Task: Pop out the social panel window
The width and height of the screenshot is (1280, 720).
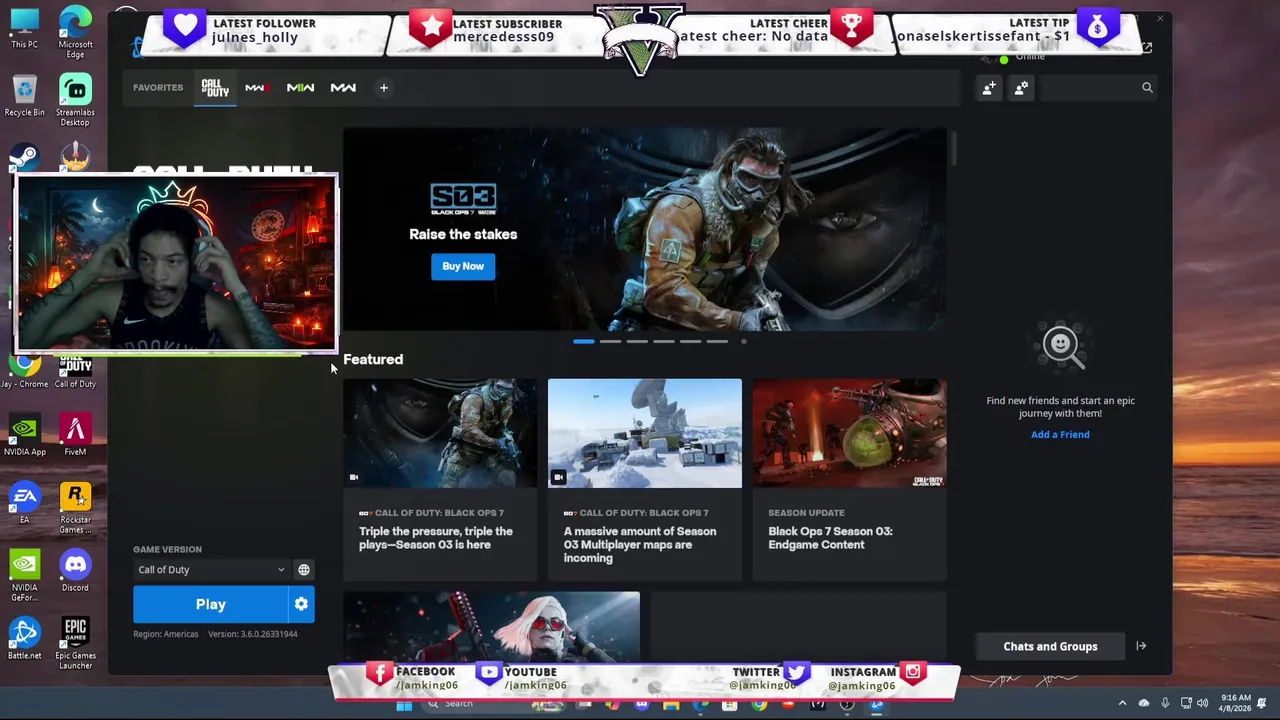Action: 1147,48
